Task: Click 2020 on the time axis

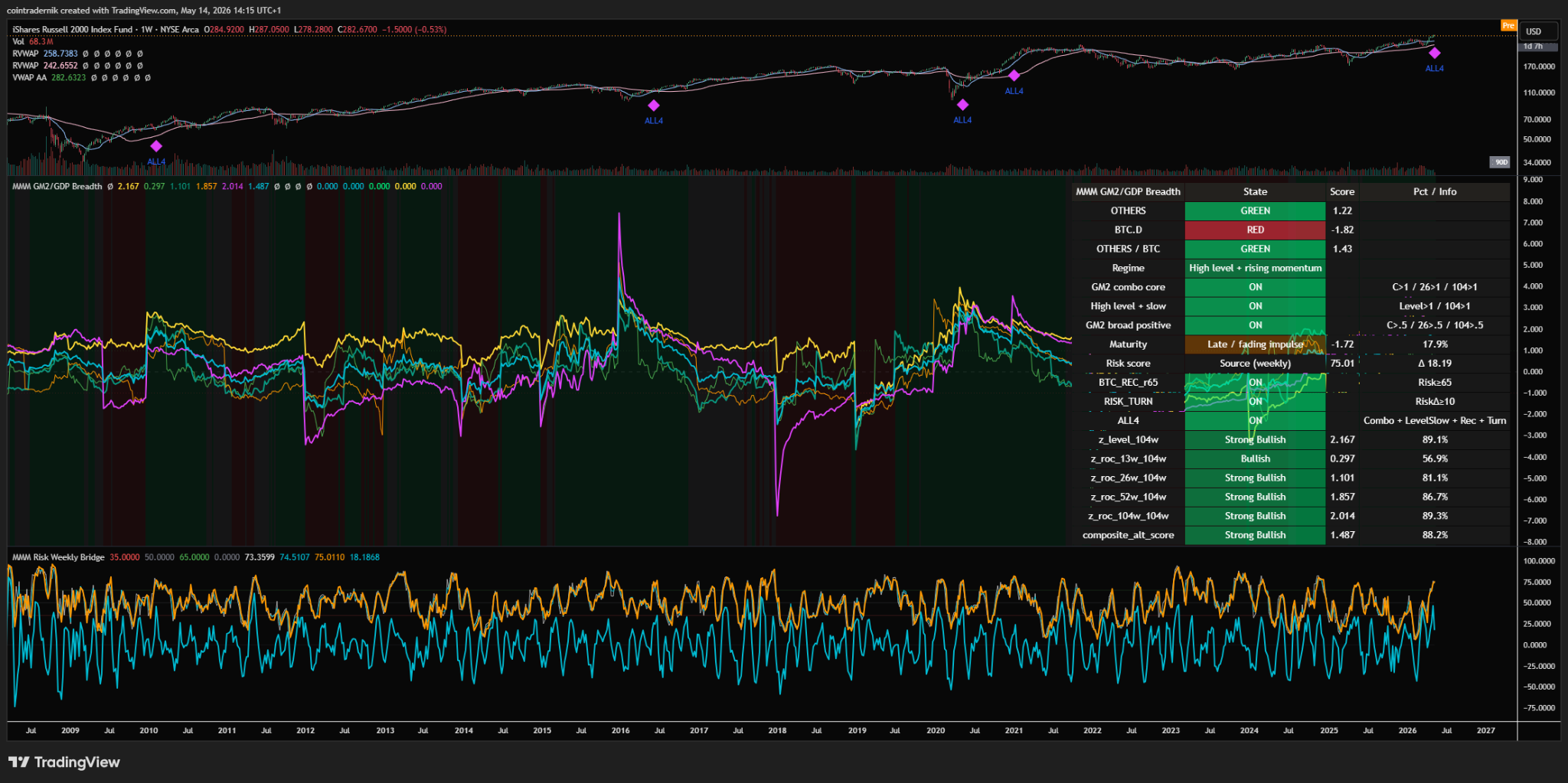Action: pyautogui.click(x=935, y=730)
